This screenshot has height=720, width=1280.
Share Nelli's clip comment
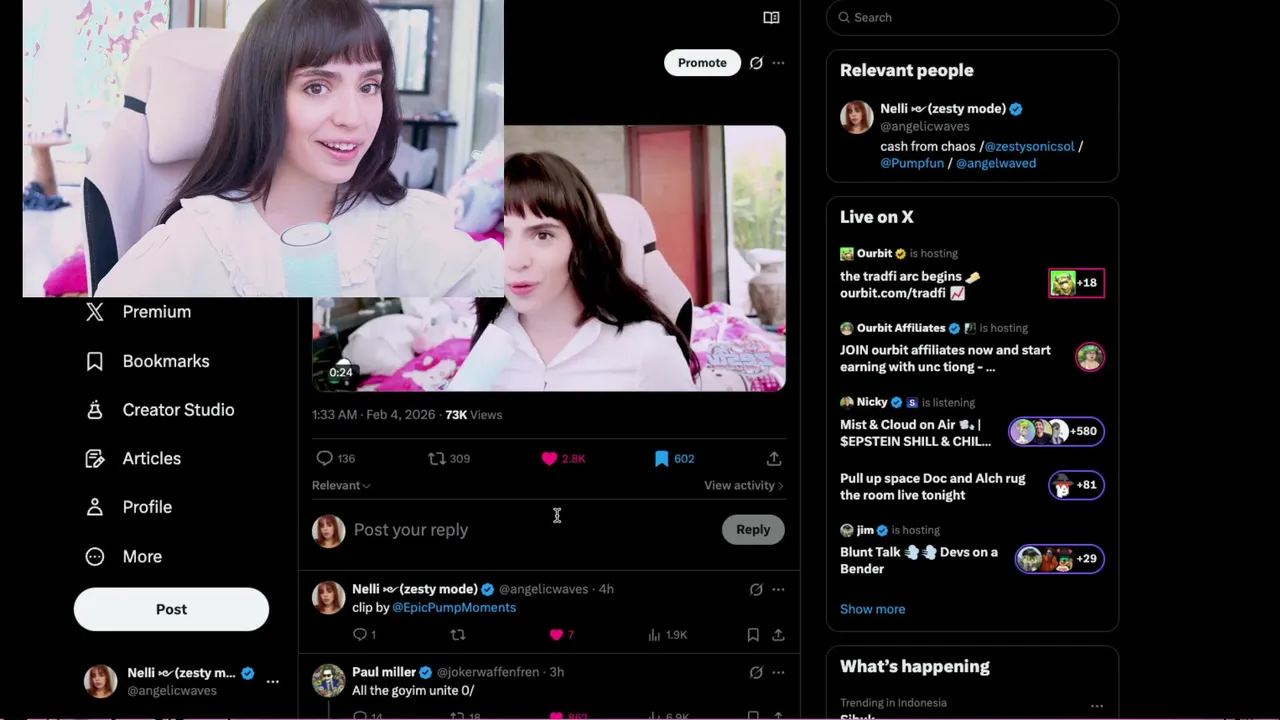pos(778,635)
